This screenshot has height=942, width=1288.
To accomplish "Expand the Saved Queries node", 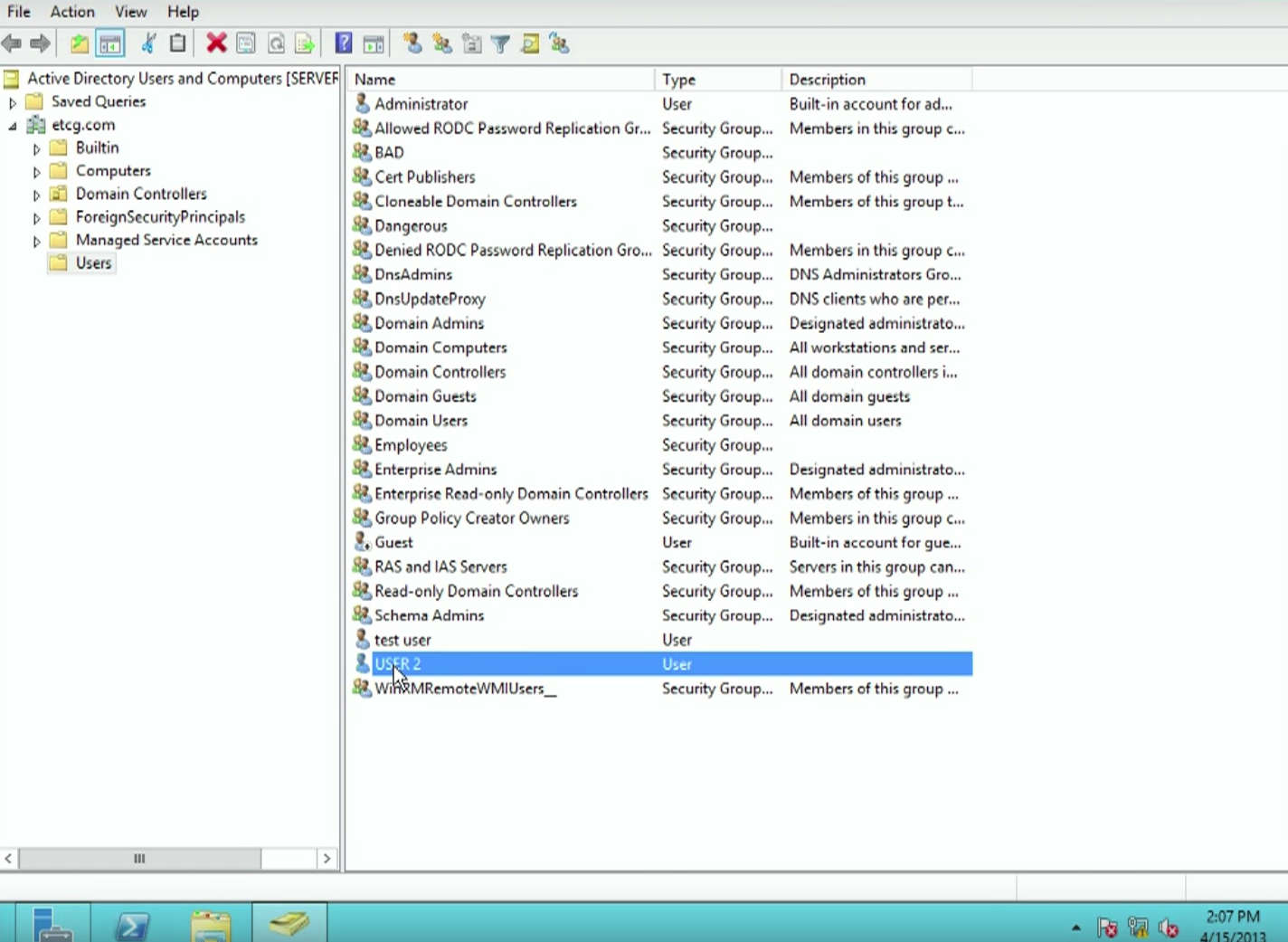I will coord(13,102).
